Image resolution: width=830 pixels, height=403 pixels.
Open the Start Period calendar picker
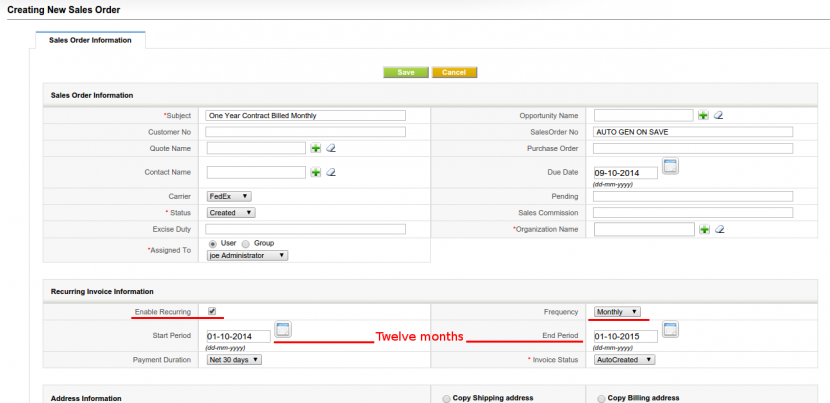click(x=283, y=330)
